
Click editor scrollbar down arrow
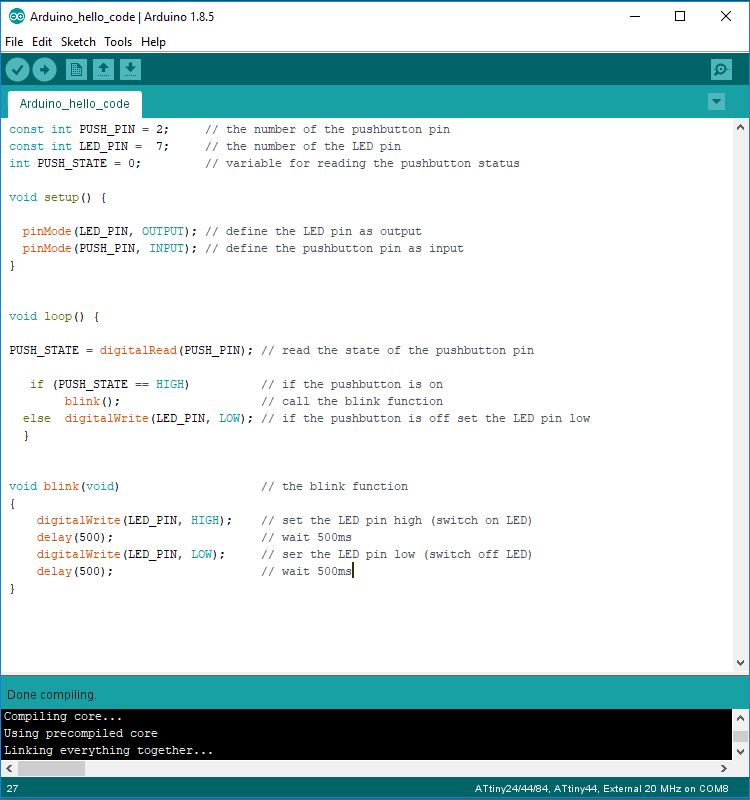pos(740,663)
